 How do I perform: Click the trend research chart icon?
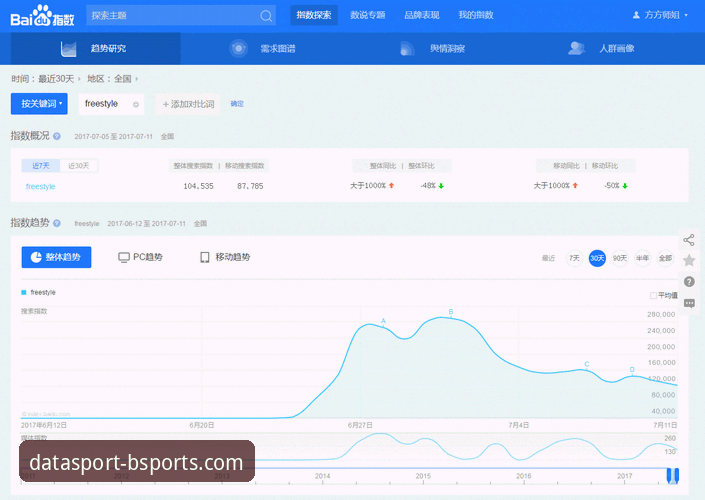point(68,49)
